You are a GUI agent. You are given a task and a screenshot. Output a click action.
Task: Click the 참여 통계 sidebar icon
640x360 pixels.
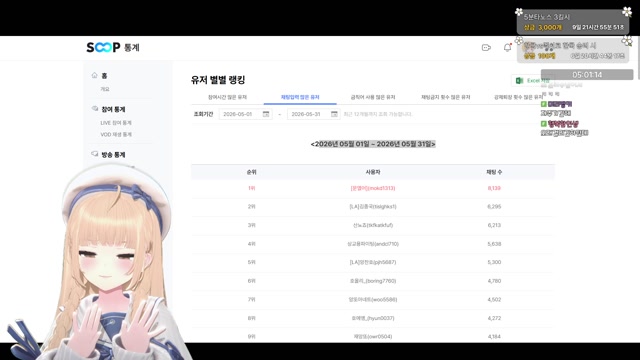tap(95, 109)
